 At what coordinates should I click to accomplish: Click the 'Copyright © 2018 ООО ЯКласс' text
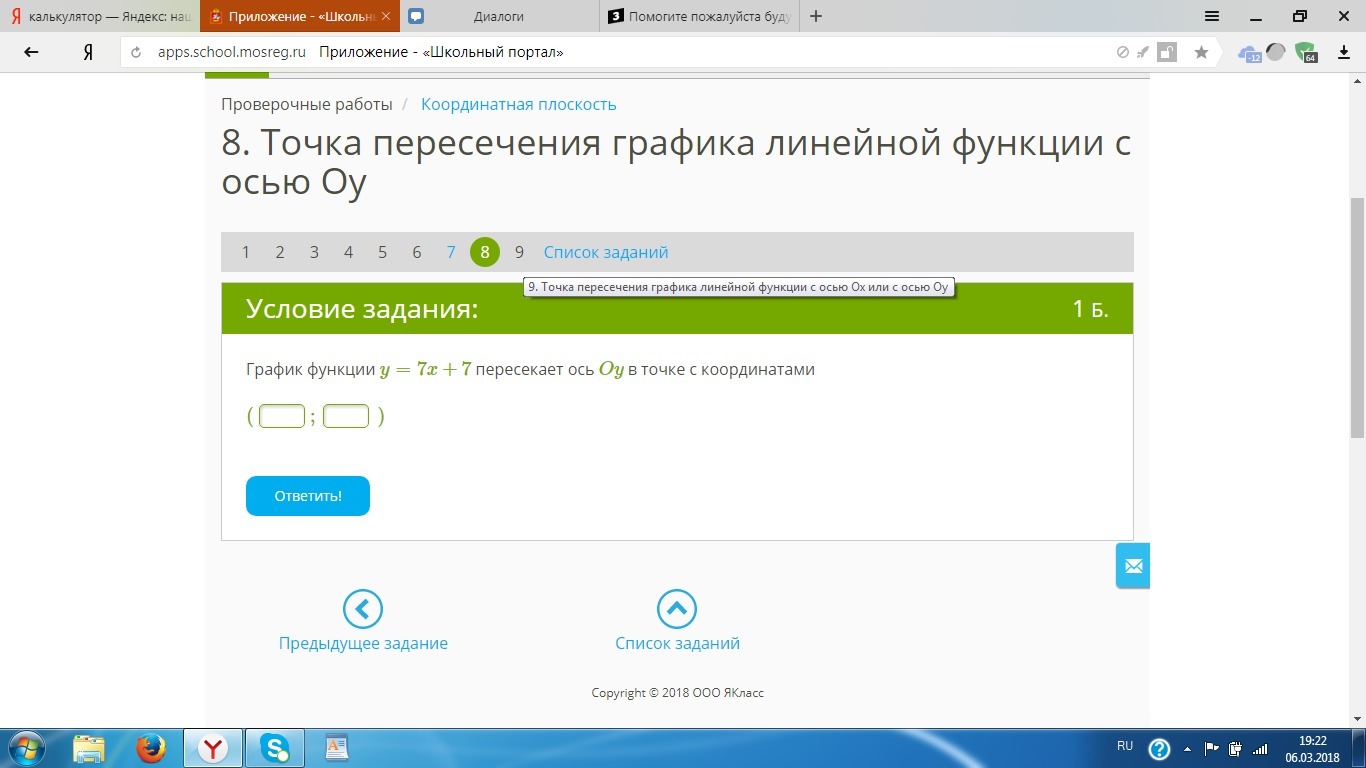pos(677,692)
